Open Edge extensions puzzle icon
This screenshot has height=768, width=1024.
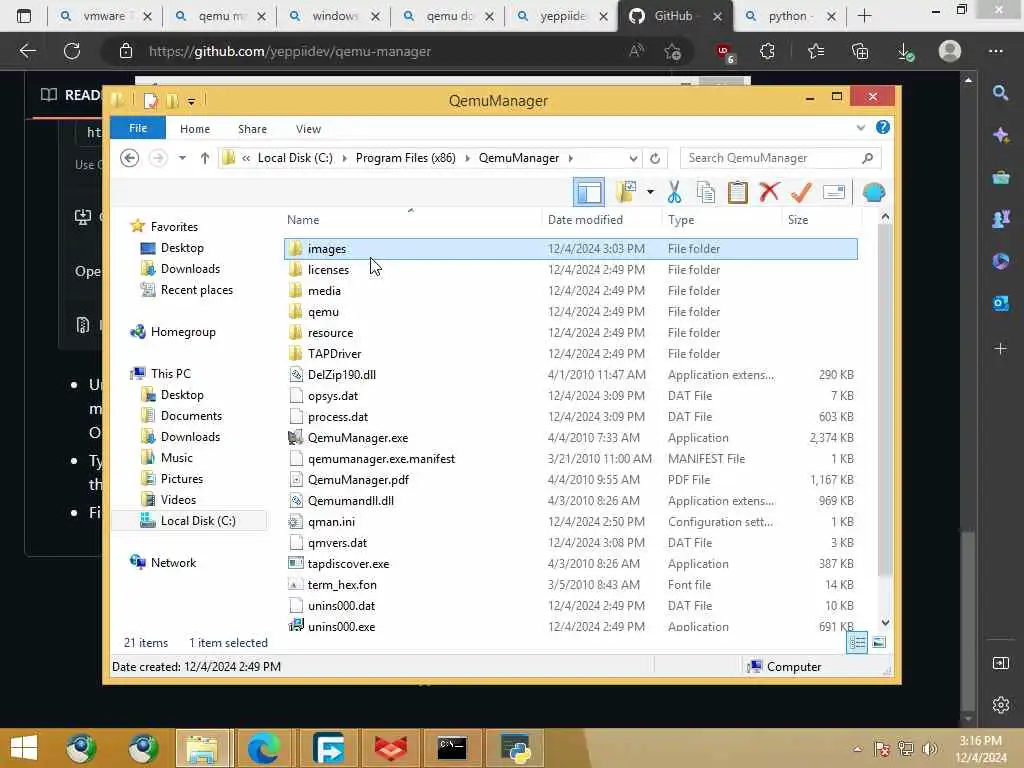[767, 51]
